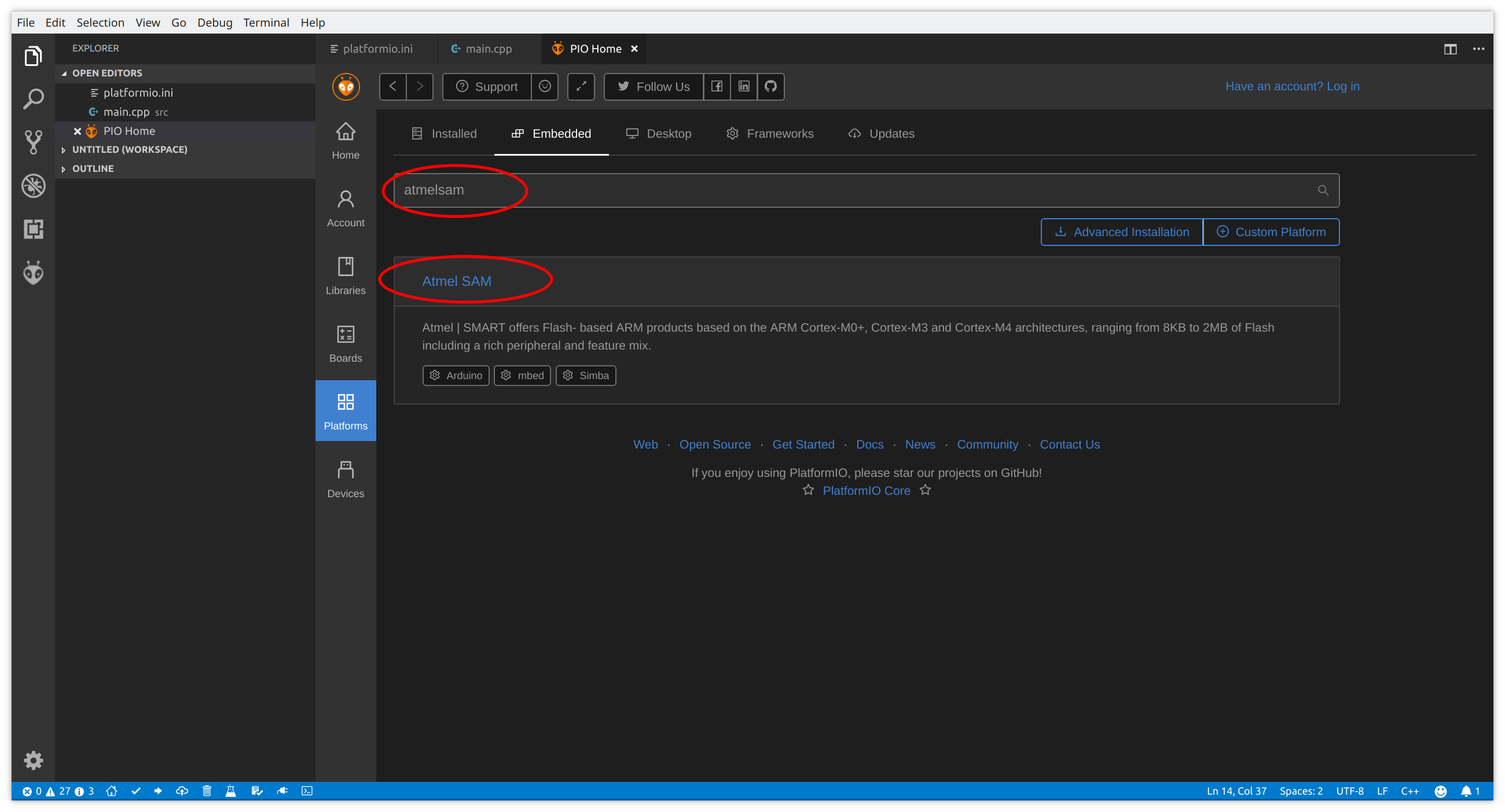Go to PIO Home sidebar Home
The image size is (1505, 812).
pos(346,141)
